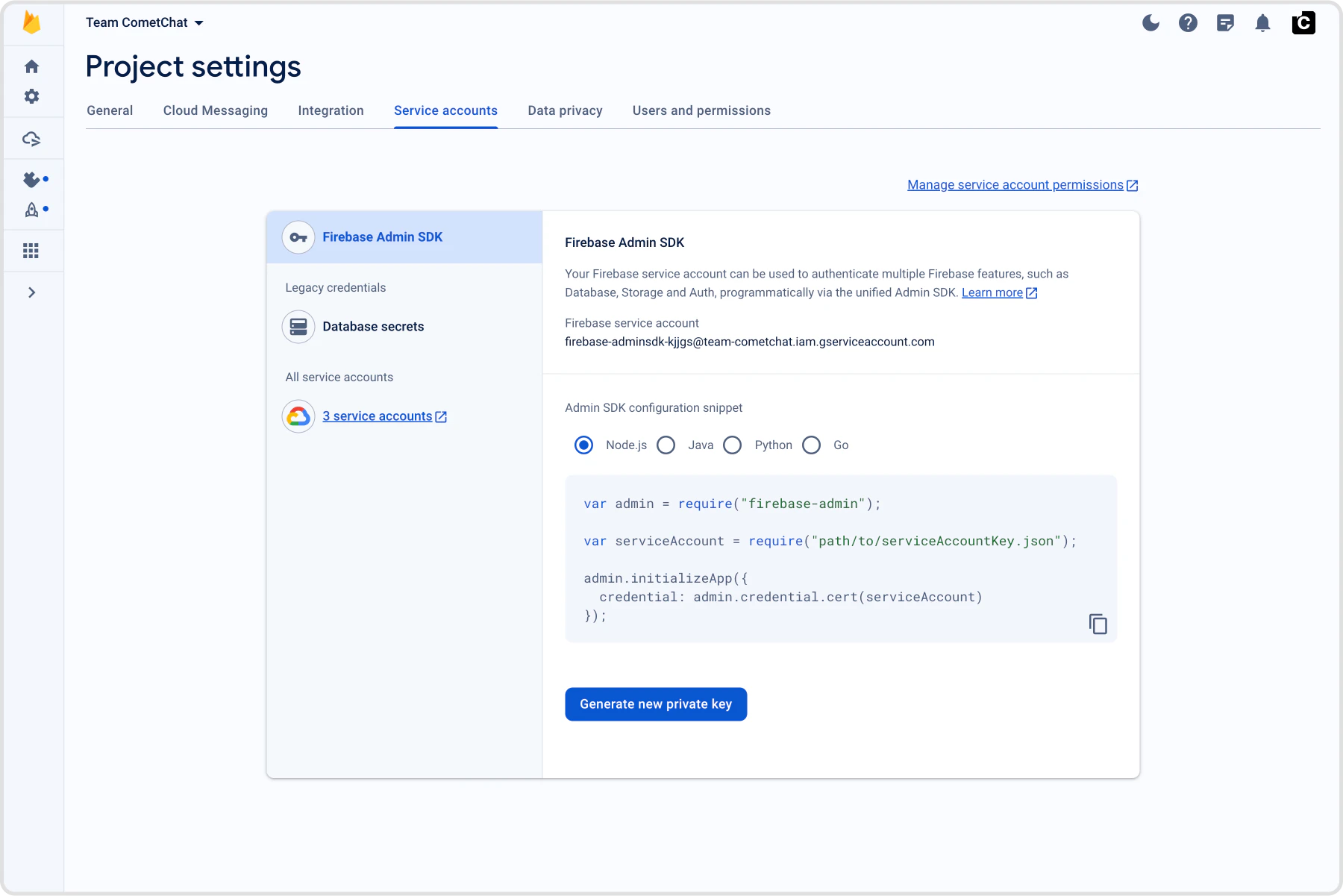The height and width of the screenshot is (896, 1343).
Task: Open the Team CometChat project dropdown
Action: pyautogui.click(x=144, y=22)
